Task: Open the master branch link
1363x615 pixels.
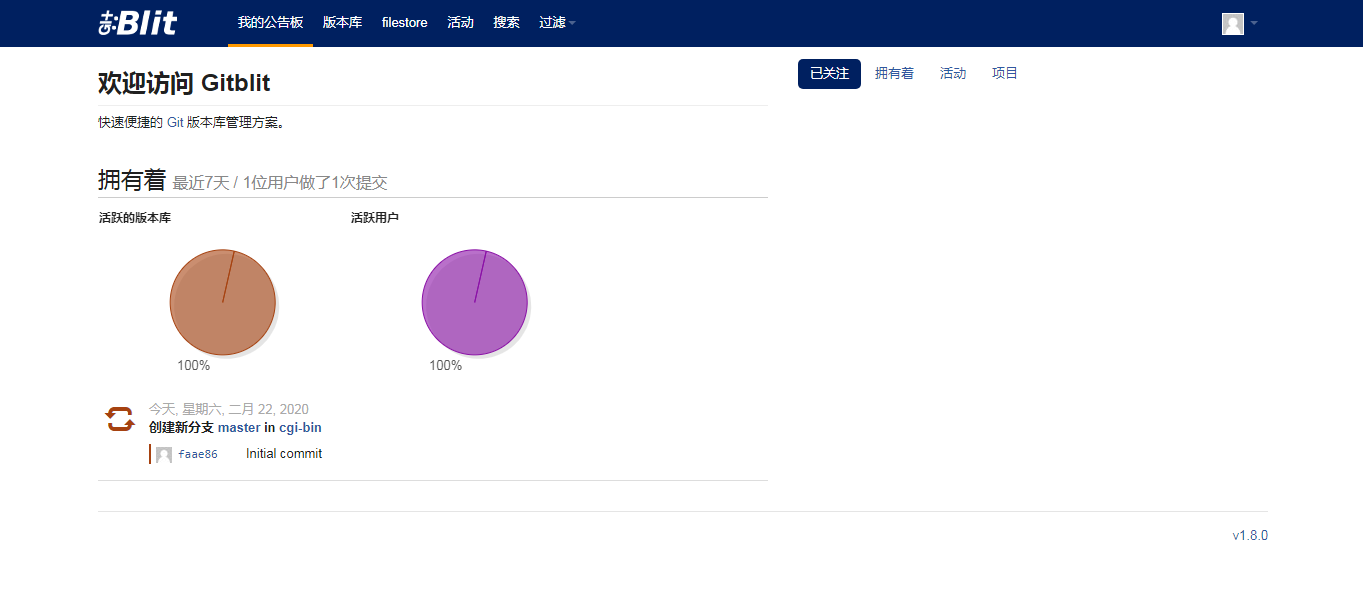Action: point(239,427)
